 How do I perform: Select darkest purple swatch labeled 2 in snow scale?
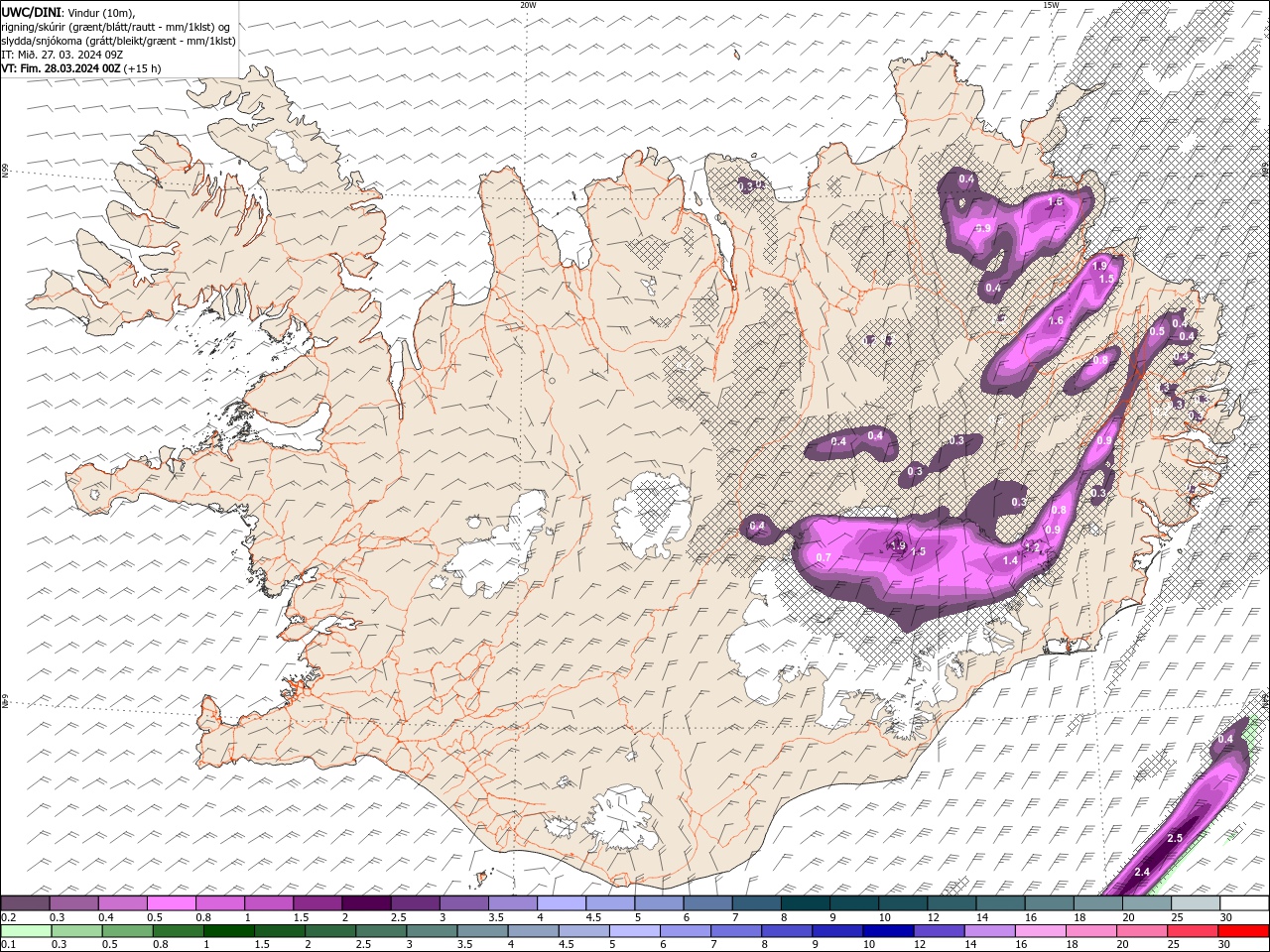[365, 903]
